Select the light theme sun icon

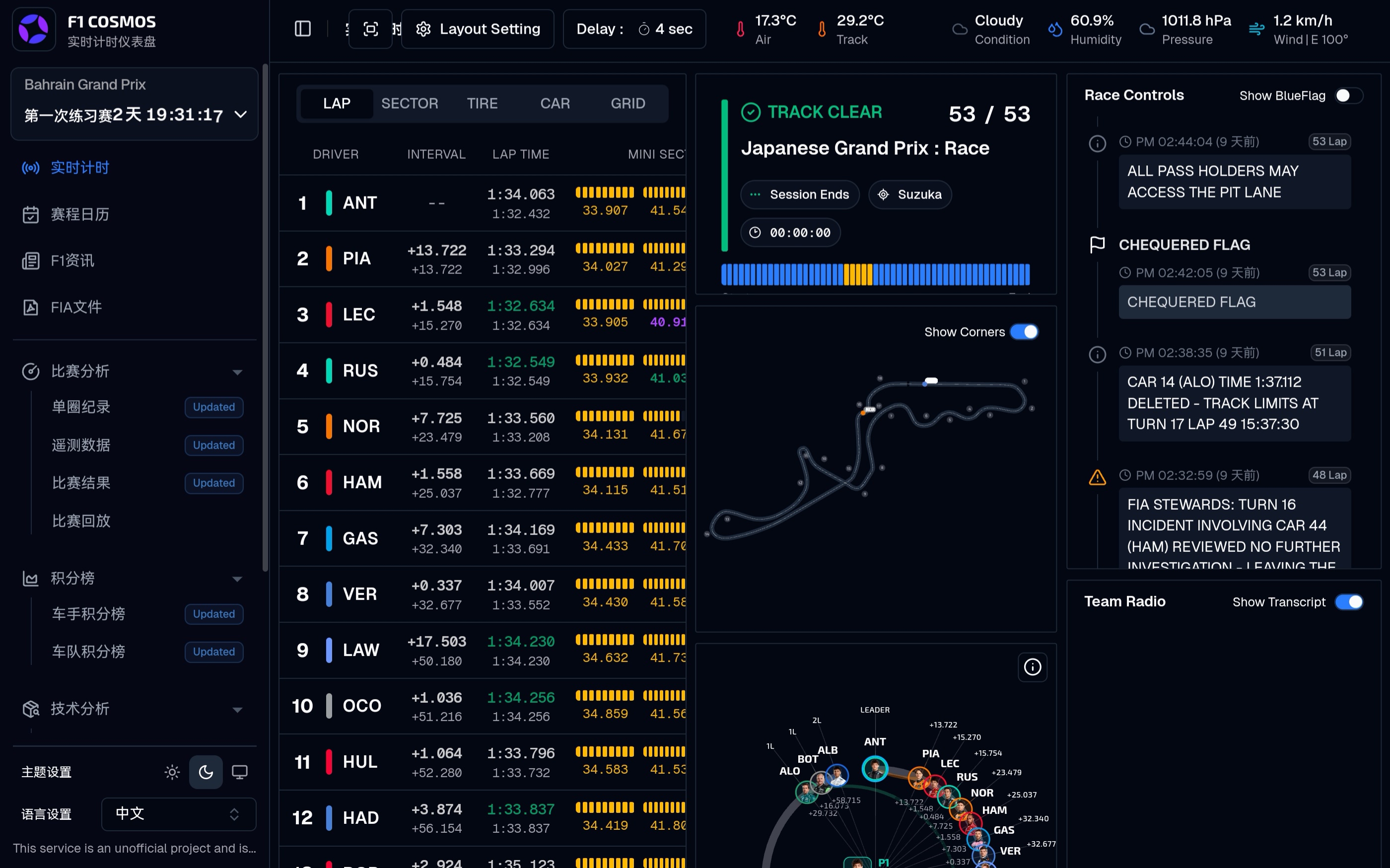pos(172,772)
